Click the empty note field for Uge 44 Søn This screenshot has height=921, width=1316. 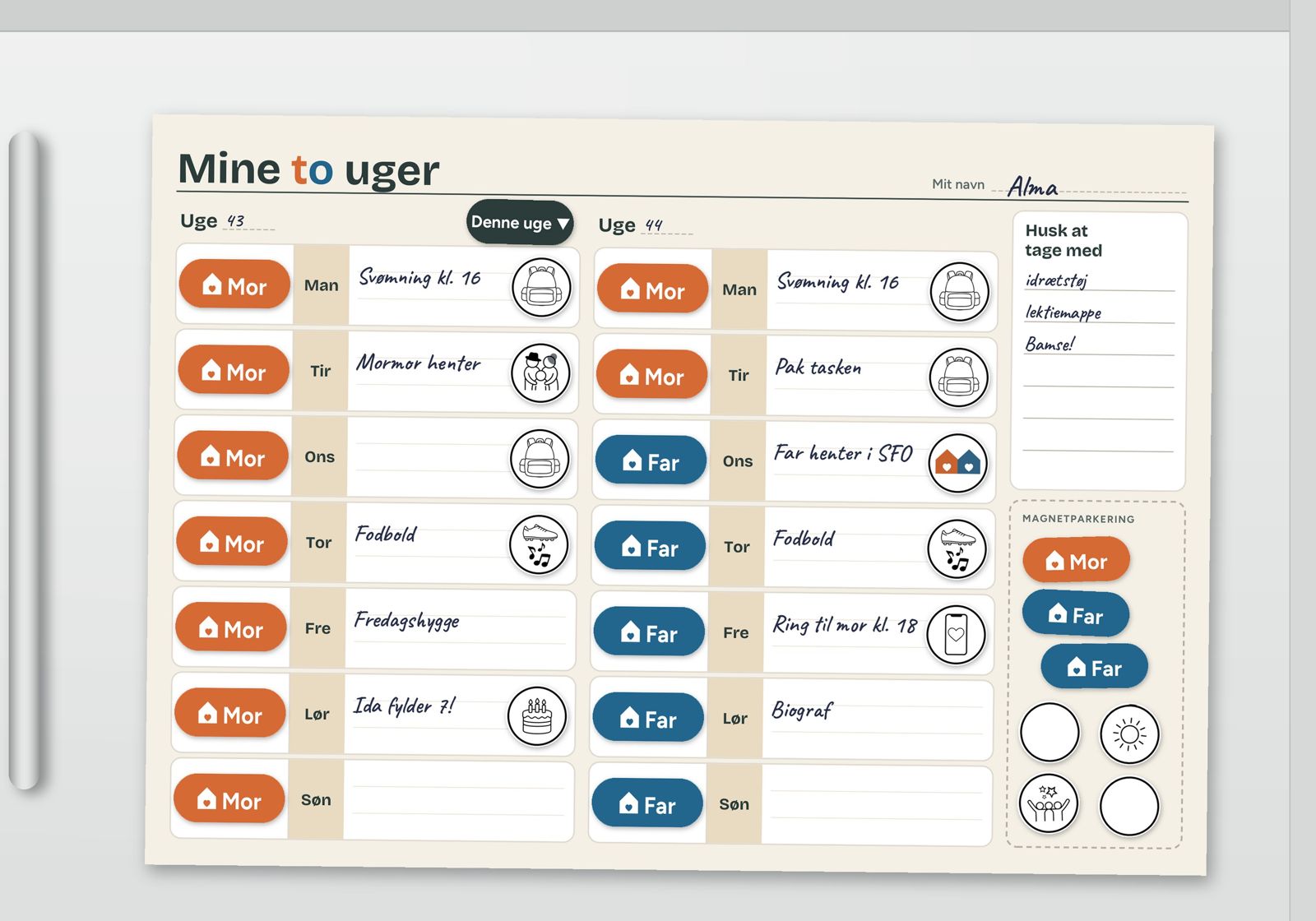pos(876,806)
